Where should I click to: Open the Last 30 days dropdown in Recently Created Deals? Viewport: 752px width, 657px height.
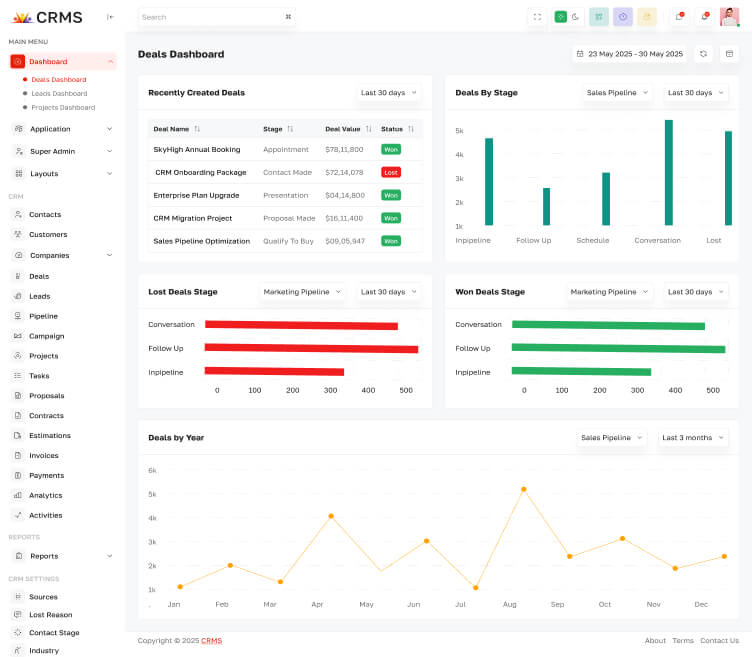(x=388, y=93)
